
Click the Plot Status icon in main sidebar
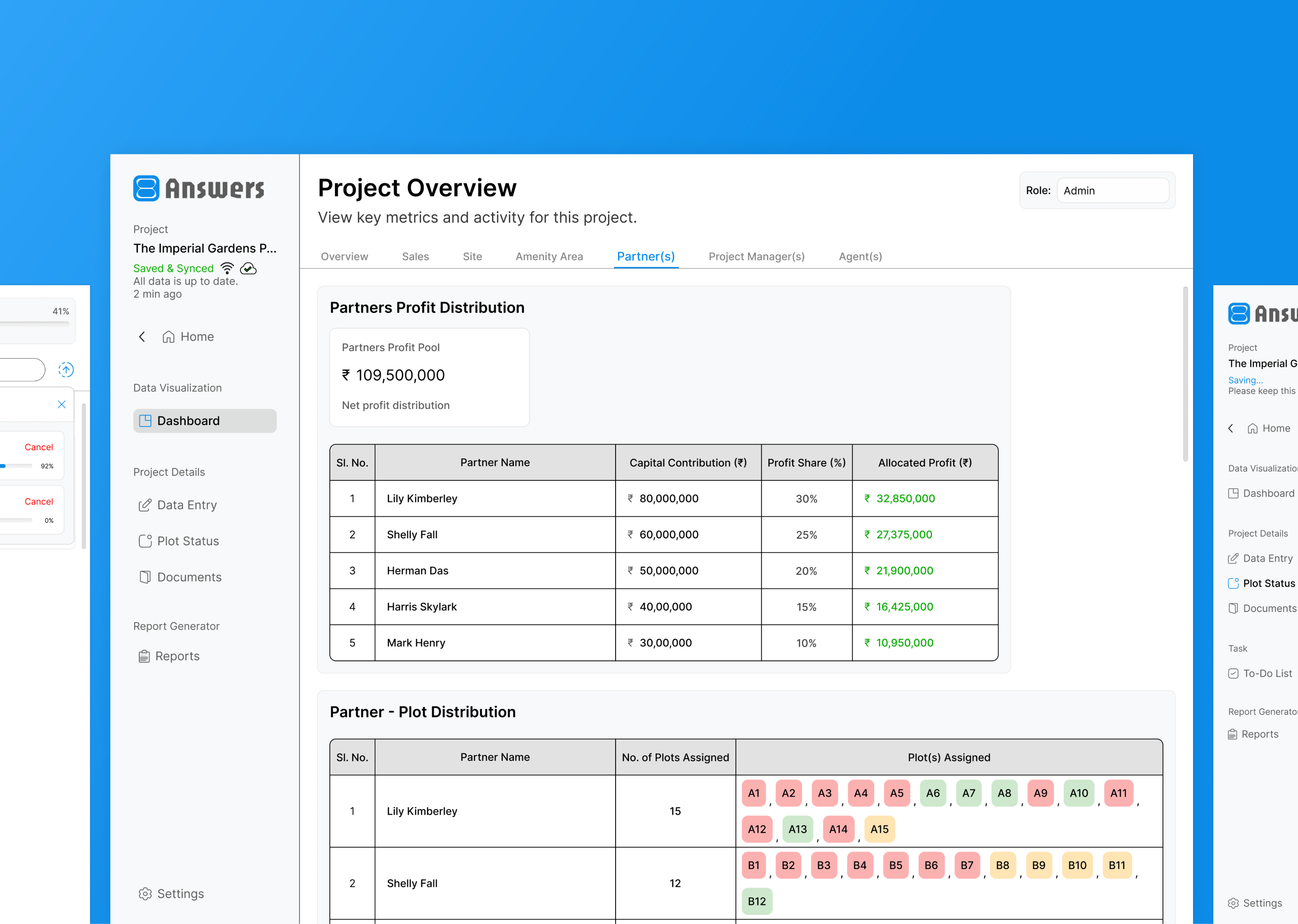tap(145, 541)
